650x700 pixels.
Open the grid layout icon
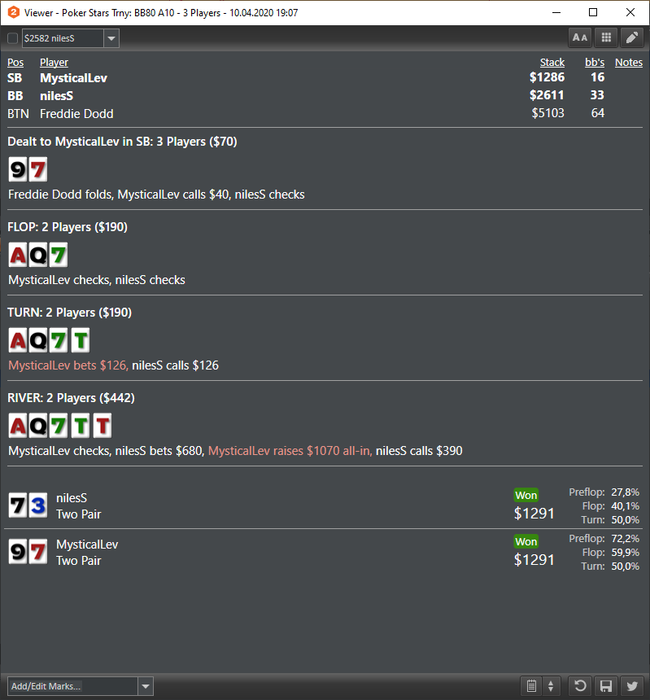point(606,38)
